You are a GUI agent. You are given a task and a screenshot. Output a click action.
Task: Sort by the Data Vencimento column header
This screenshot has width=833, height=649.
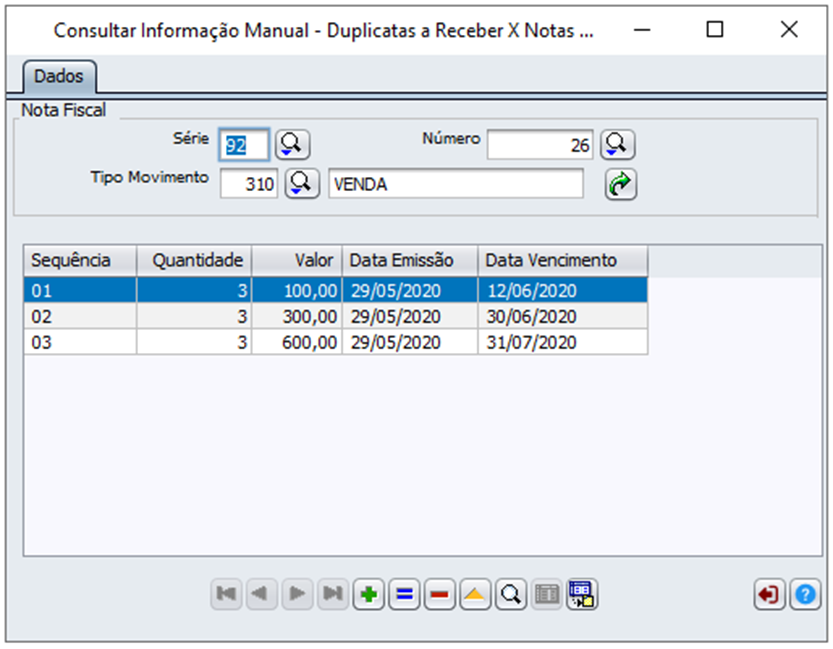coord(563,260)
